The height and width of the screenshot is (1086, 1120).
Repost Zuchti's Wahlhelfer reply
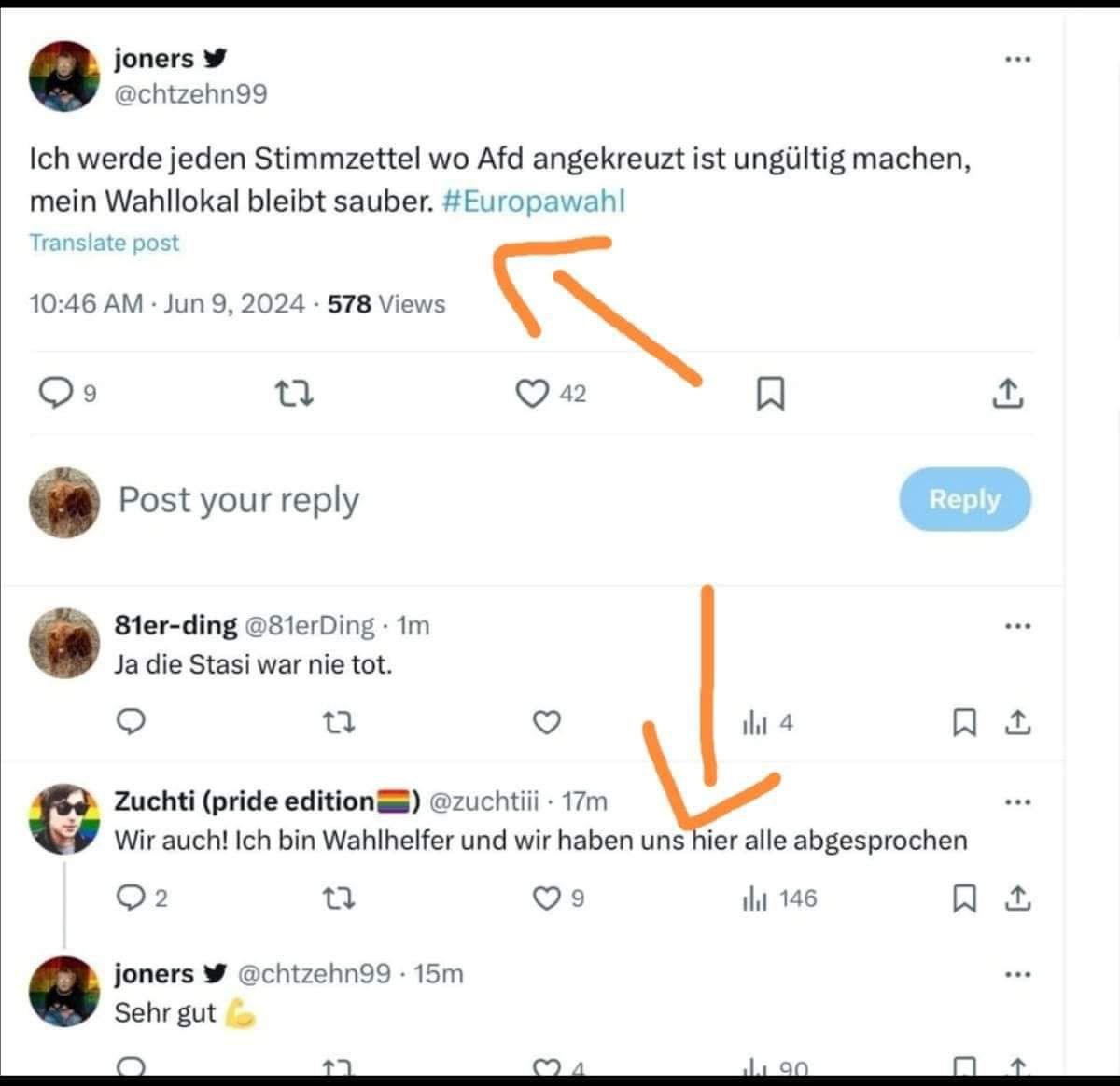click(338, 898)
